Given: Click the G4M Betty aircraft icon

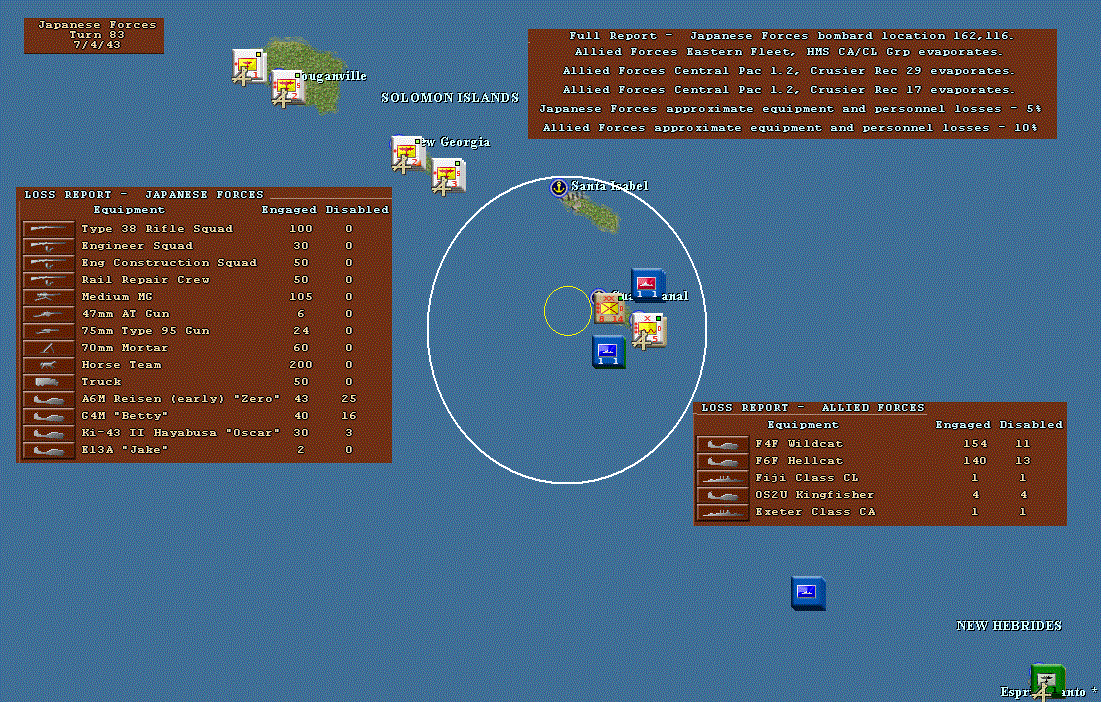Looking at the screenshot, I should pos(48,416).
